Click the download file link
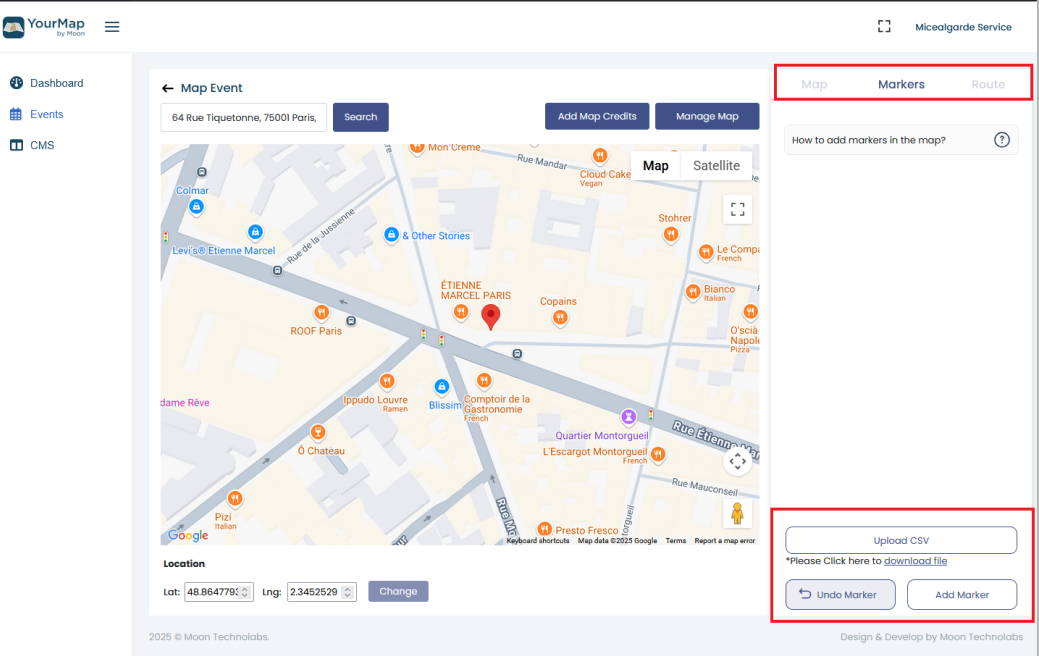The height and width of the screenshot is (656, 1039). 915,561
